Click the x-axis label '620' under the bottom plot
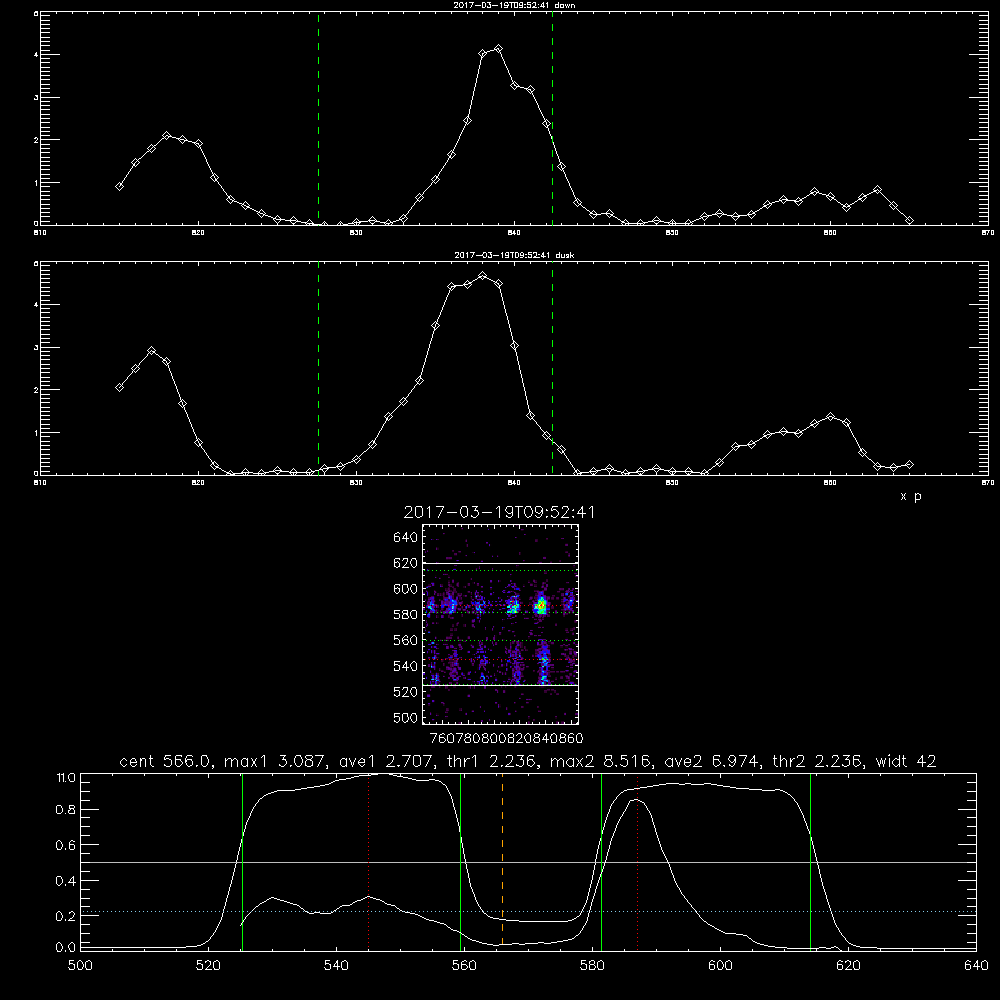The image size is (1000, 1000). coord(848,966)
